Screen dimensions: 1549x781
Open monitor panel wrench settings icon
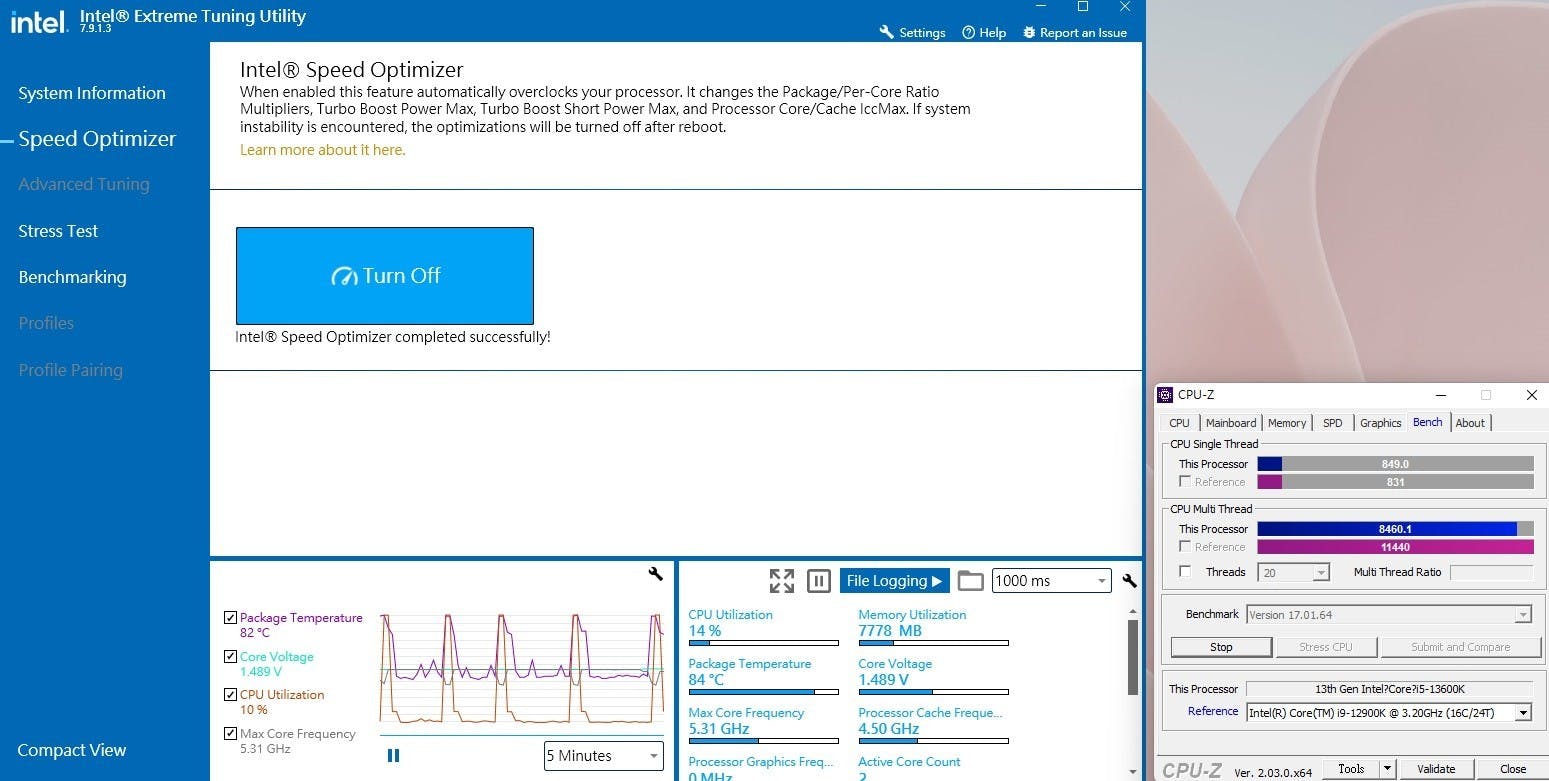1130,581
